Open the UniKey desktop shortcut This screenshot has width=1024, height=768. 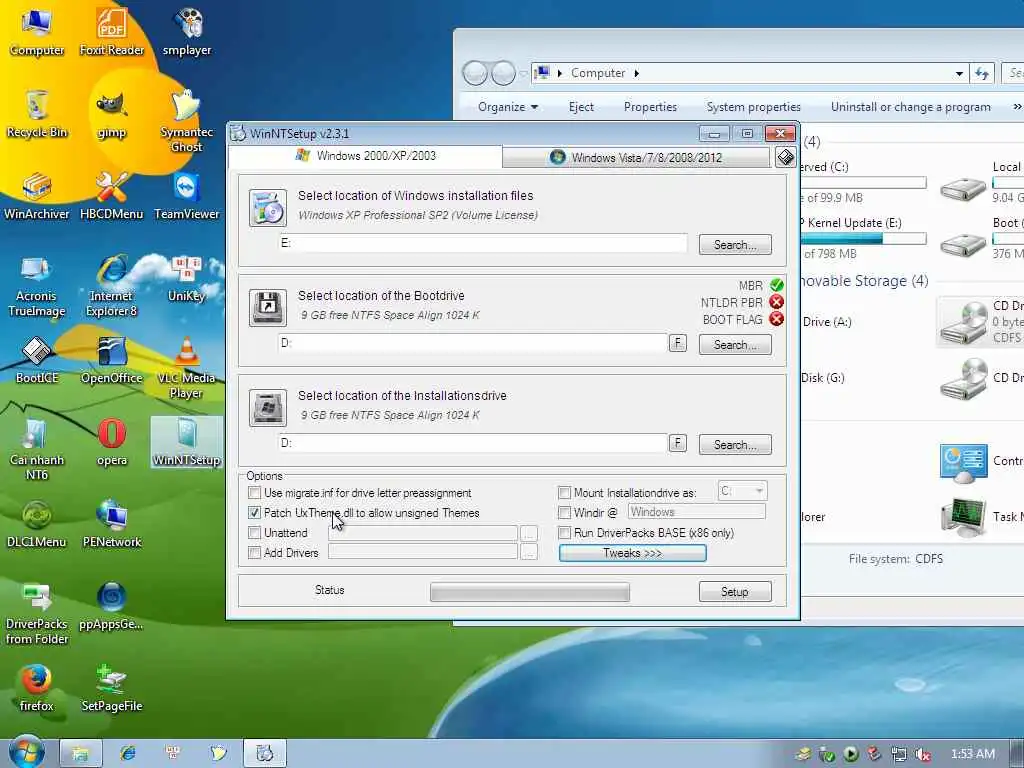pos(187,278)
